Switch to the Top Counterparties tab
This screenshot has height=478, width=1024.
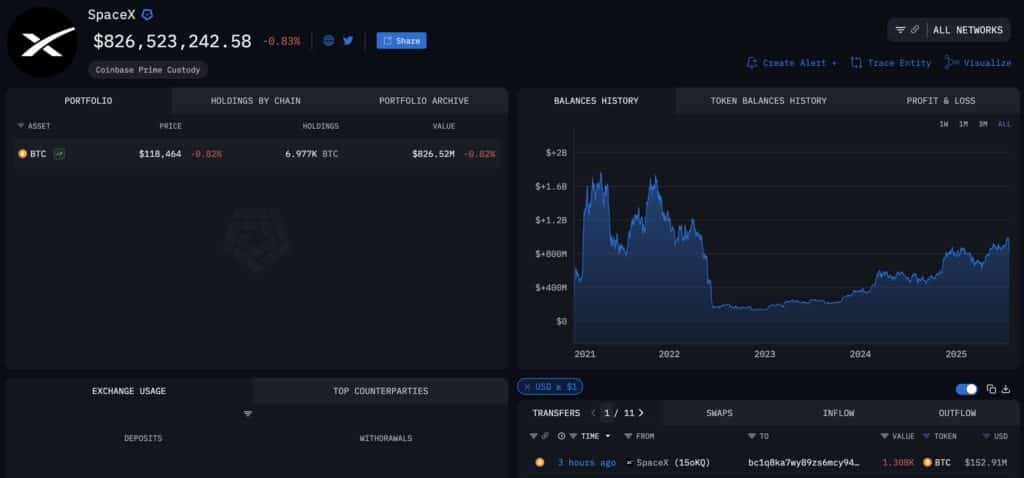(381, 391)
